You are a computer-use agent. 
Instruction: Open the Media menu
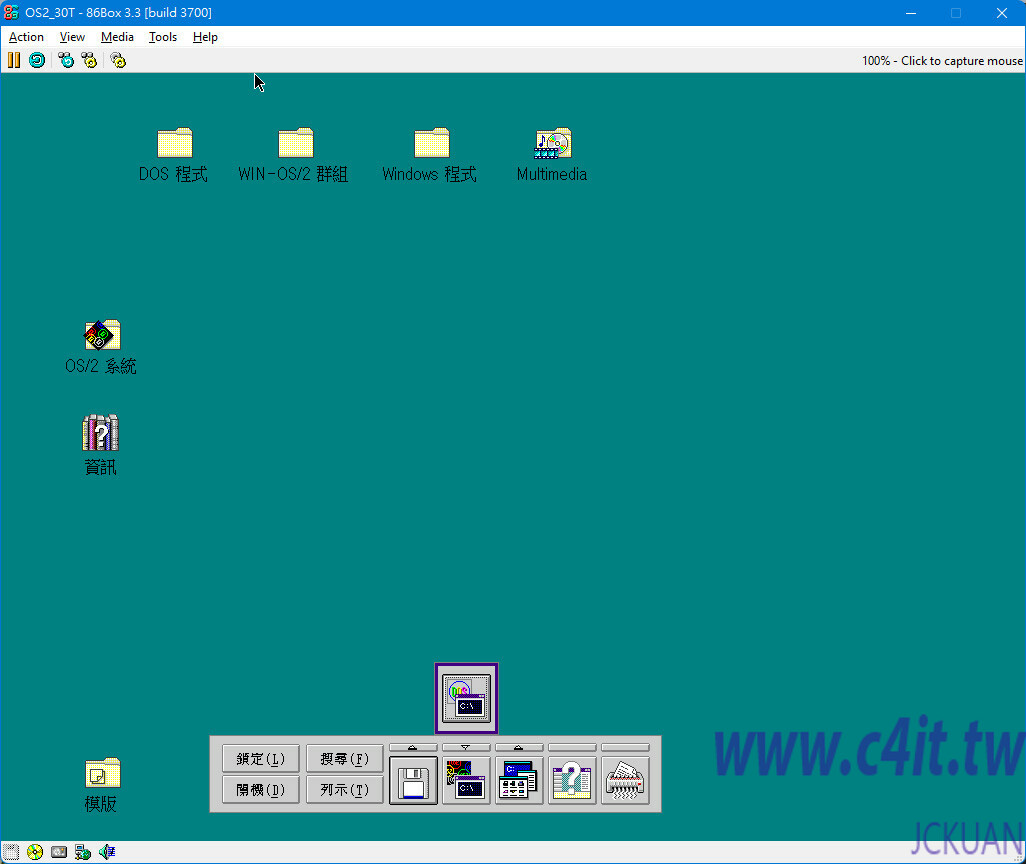117,37
